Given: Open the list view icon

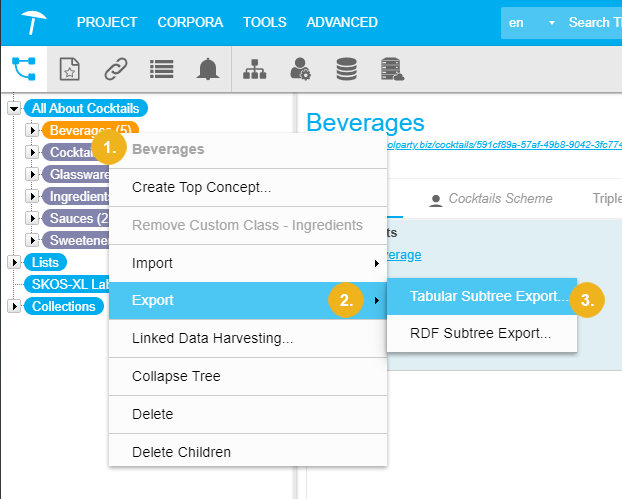Looking at the screenshot, I should coord(161,68).
